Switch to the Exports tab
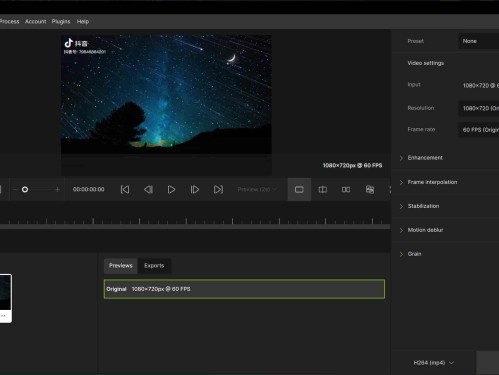 click(154, 266)
